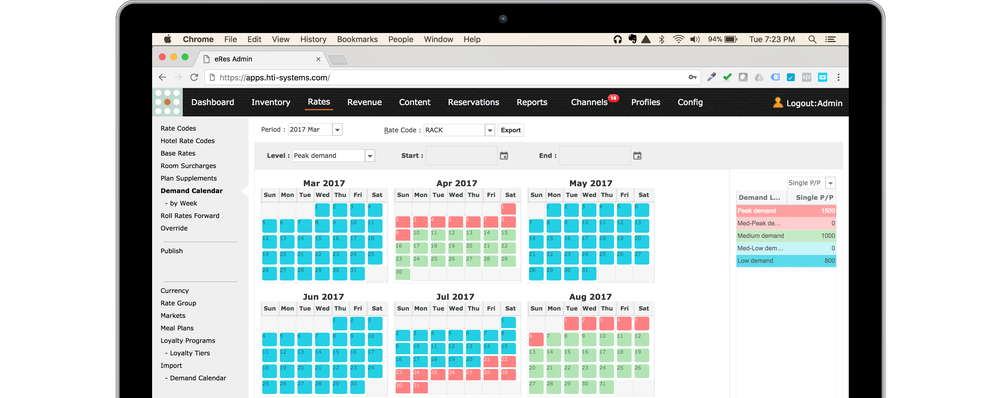Click the Export button
The width and height of the screenshot is (1000, 398).
click(511, 130)
